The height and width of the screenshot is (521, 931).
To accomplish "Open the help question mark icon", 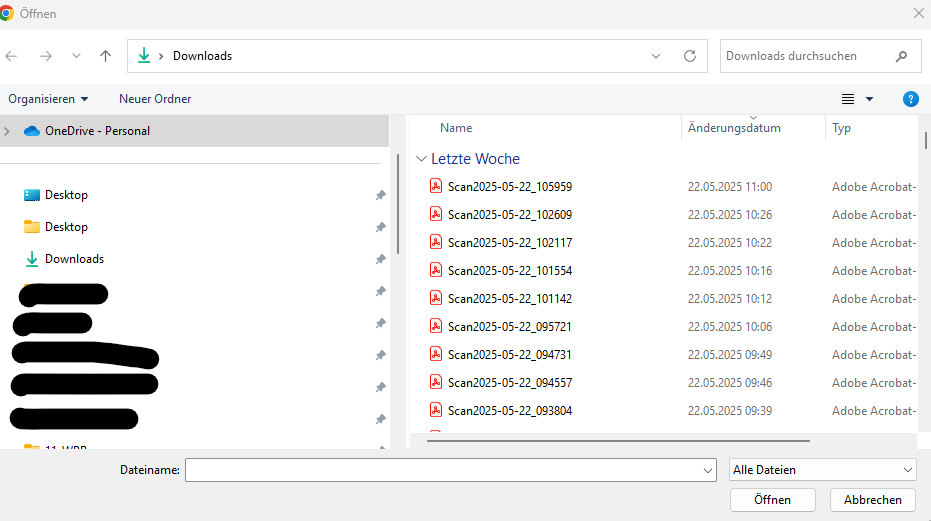I will (x=910, y=99).
